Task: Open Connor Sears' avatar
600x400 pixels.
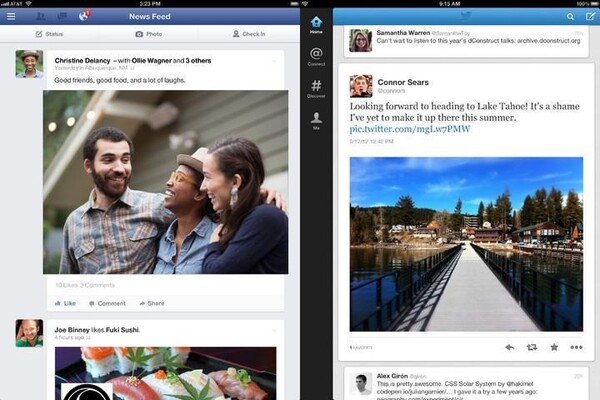Action: click(x=361, y=86)
